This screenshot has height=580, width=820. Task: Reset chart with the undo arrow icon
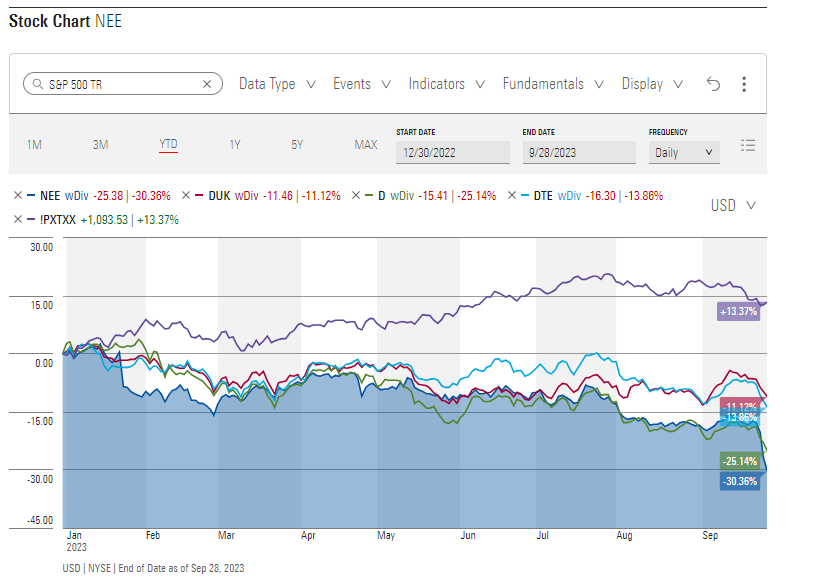pyautogui.click(x=713, y=84)
